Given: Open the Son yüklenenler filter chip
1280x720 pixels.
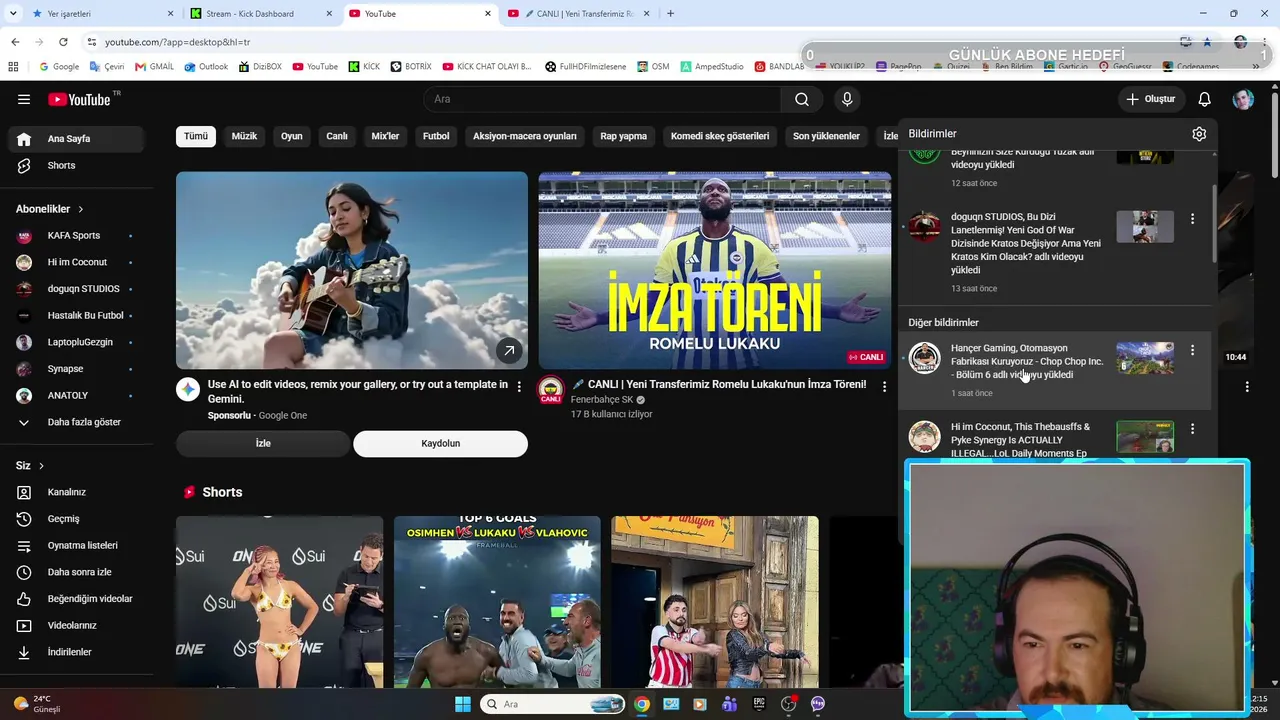Looking at the screenshot, I should [826, 136].
